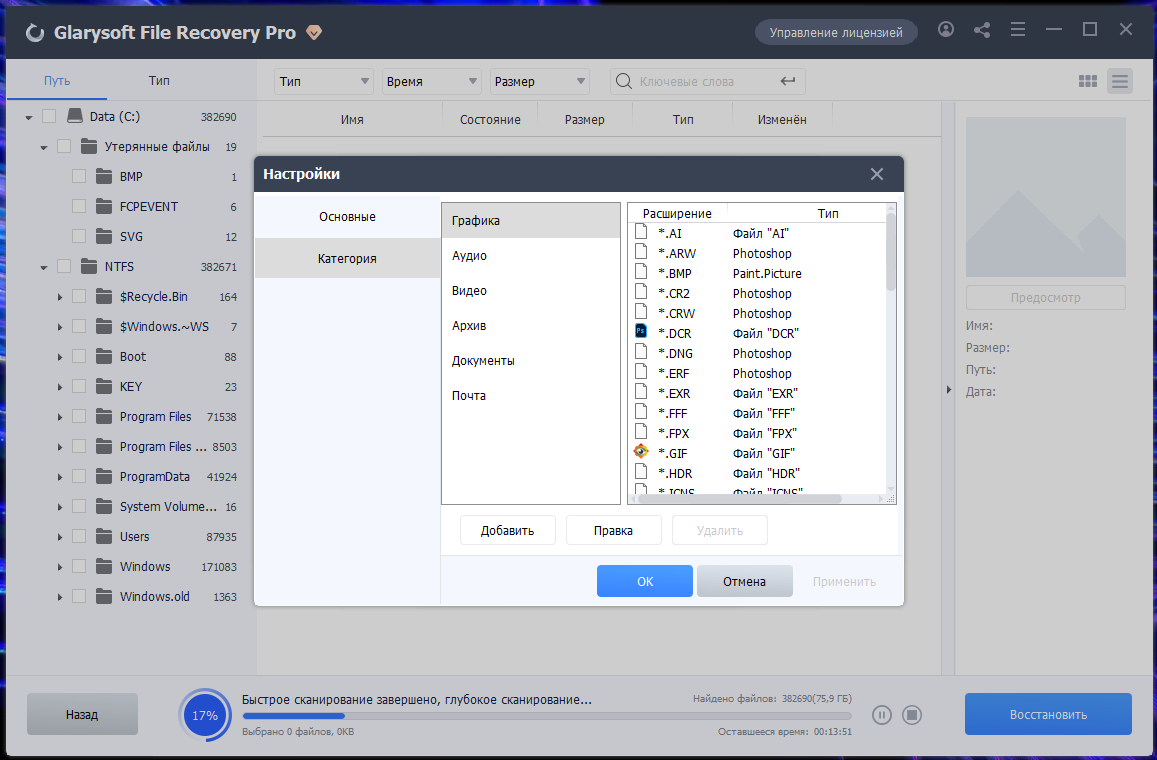Click the extension list horizontal scrollbar
Viewport: 1157px width, 760px height.
point(739,499)
